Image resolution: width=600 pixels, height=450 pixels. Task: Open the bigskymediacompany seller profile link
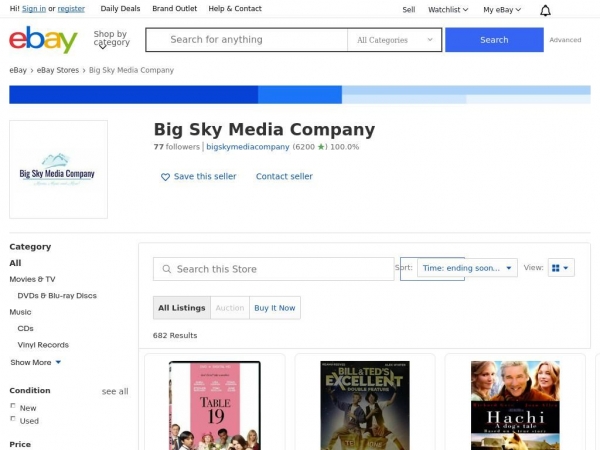248,147
